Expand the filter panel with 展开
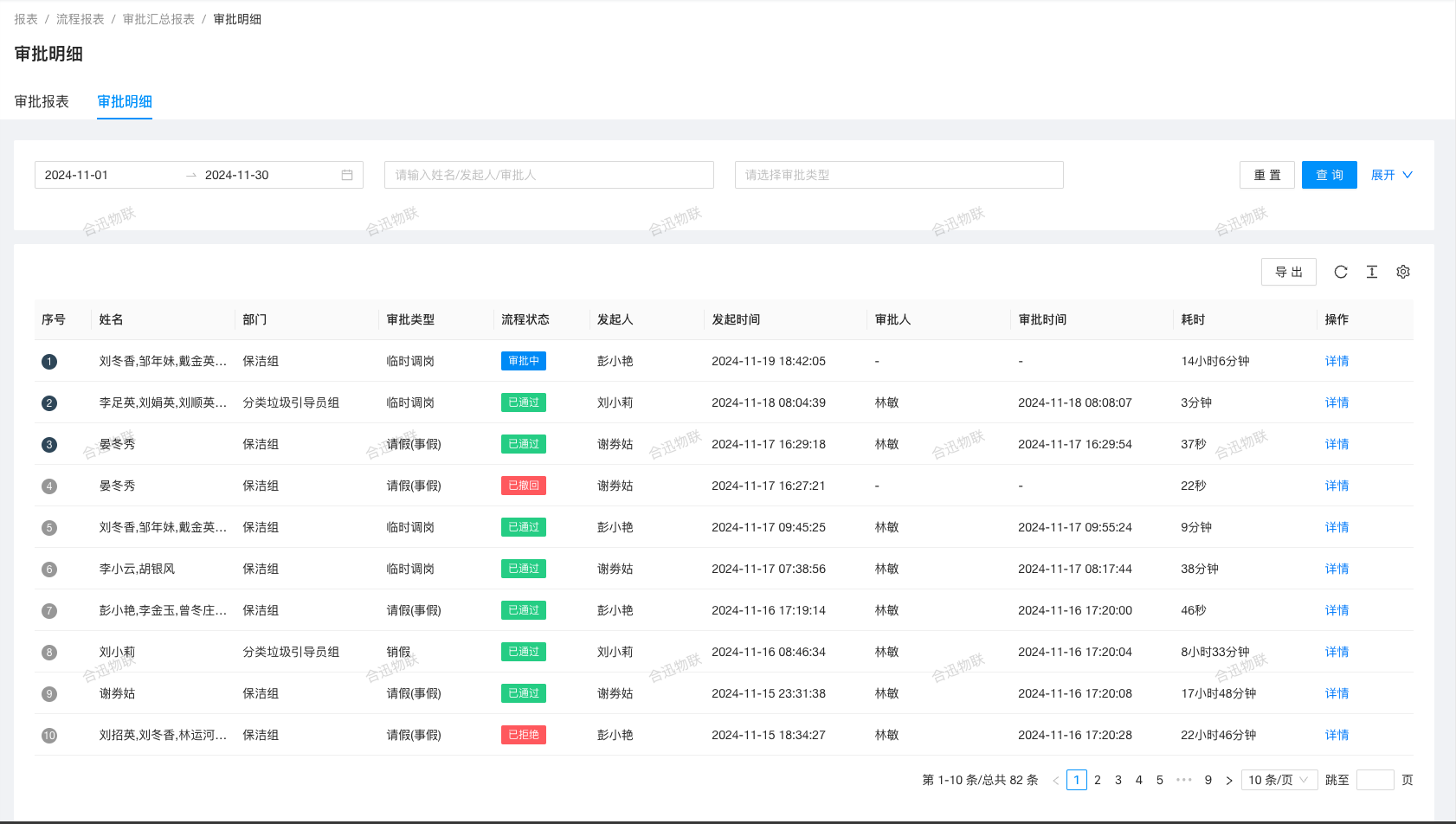The width and height of the screenshot is (1456, 824). [x=1391, y=175]
